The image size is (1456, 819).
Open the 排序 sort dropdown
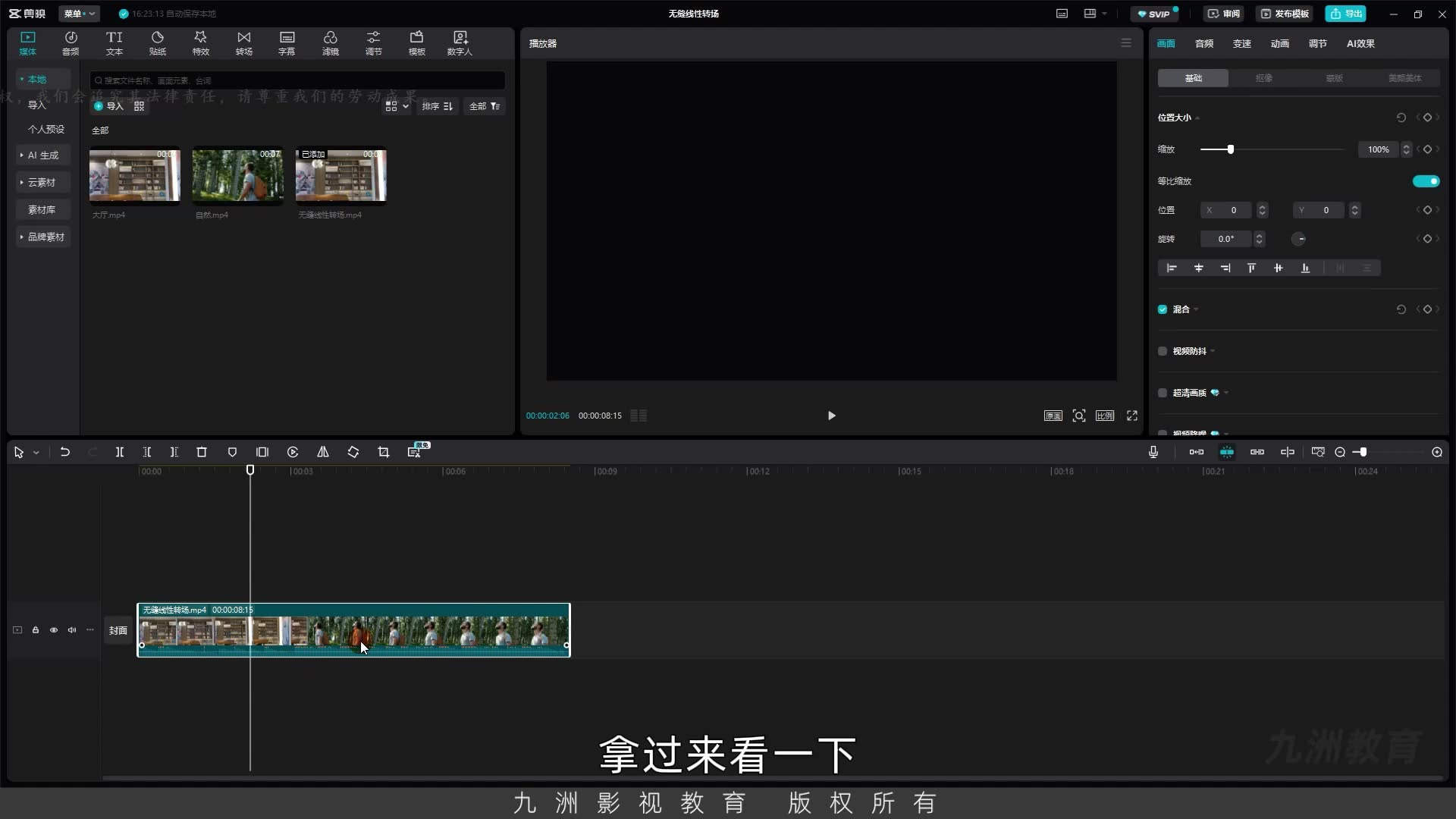(x=438, y=106)
